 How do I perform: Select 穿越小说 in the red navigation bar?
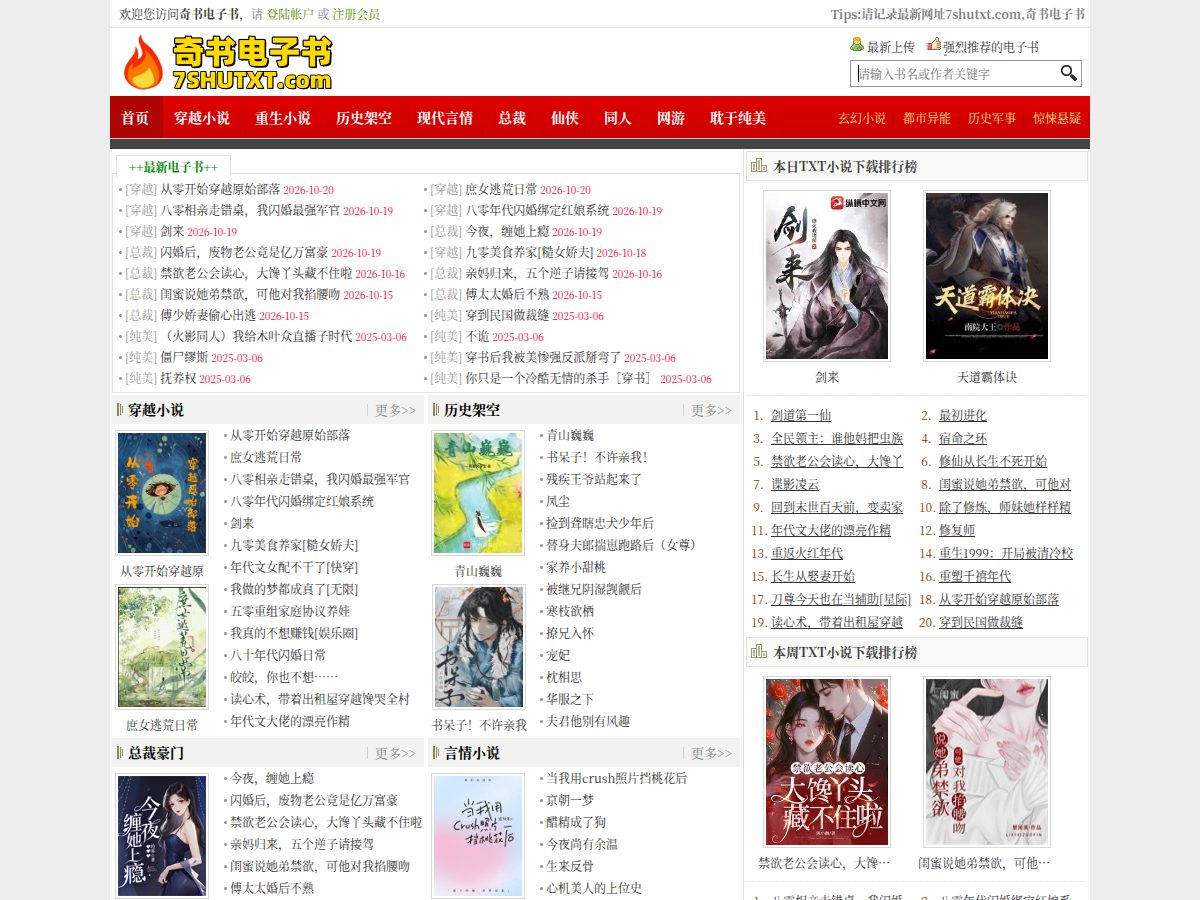[202, 118]
